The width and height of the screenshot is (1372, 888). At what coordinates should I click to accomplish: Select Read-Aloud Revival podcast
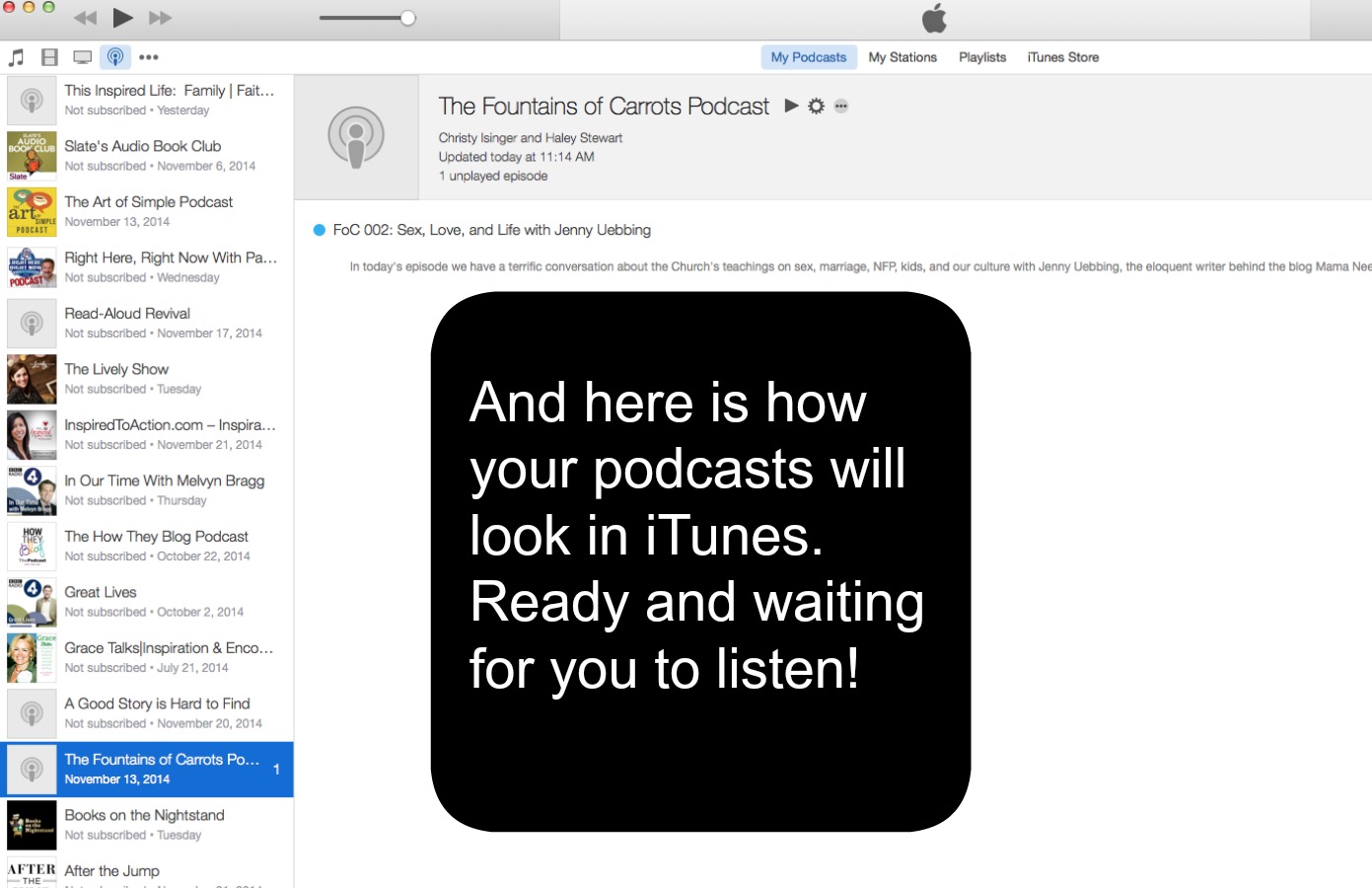coord(147,323)
